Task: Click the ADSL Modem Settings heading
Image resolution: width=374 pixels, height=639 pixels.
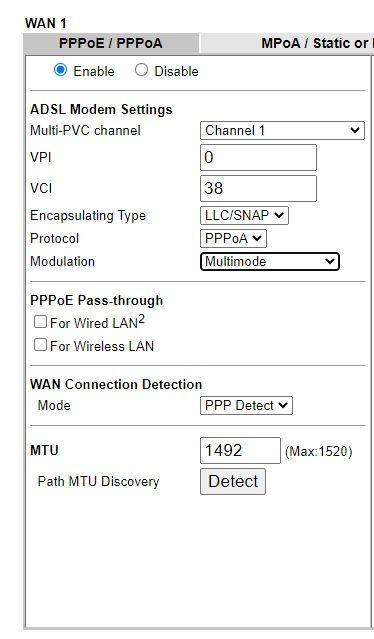Action: click(x=101, y=109)
